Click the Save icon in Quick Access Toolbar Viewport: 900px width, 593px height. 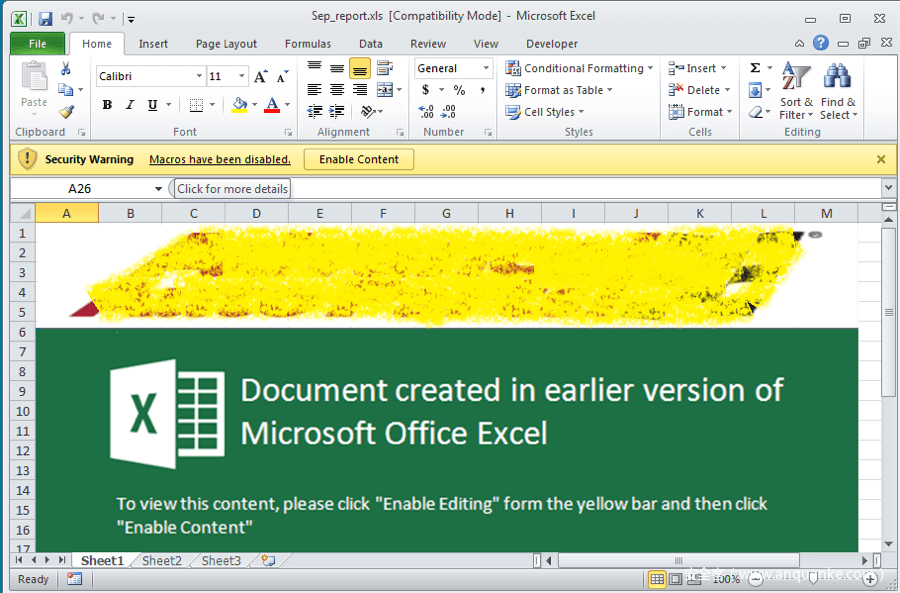[45, 18]
